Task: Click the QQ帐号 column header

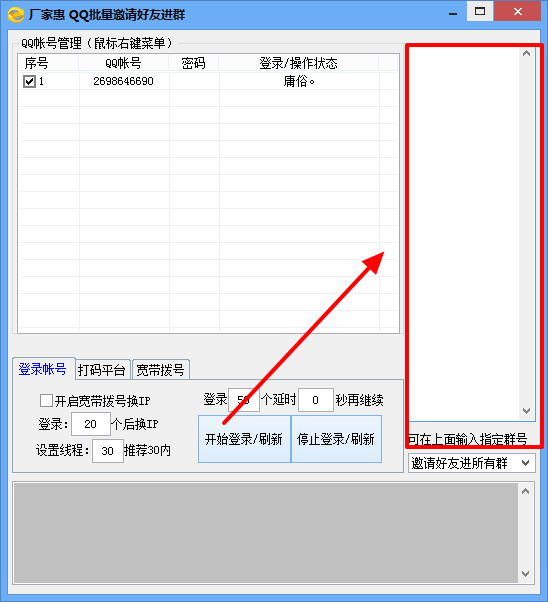Action: pos(124,63)
